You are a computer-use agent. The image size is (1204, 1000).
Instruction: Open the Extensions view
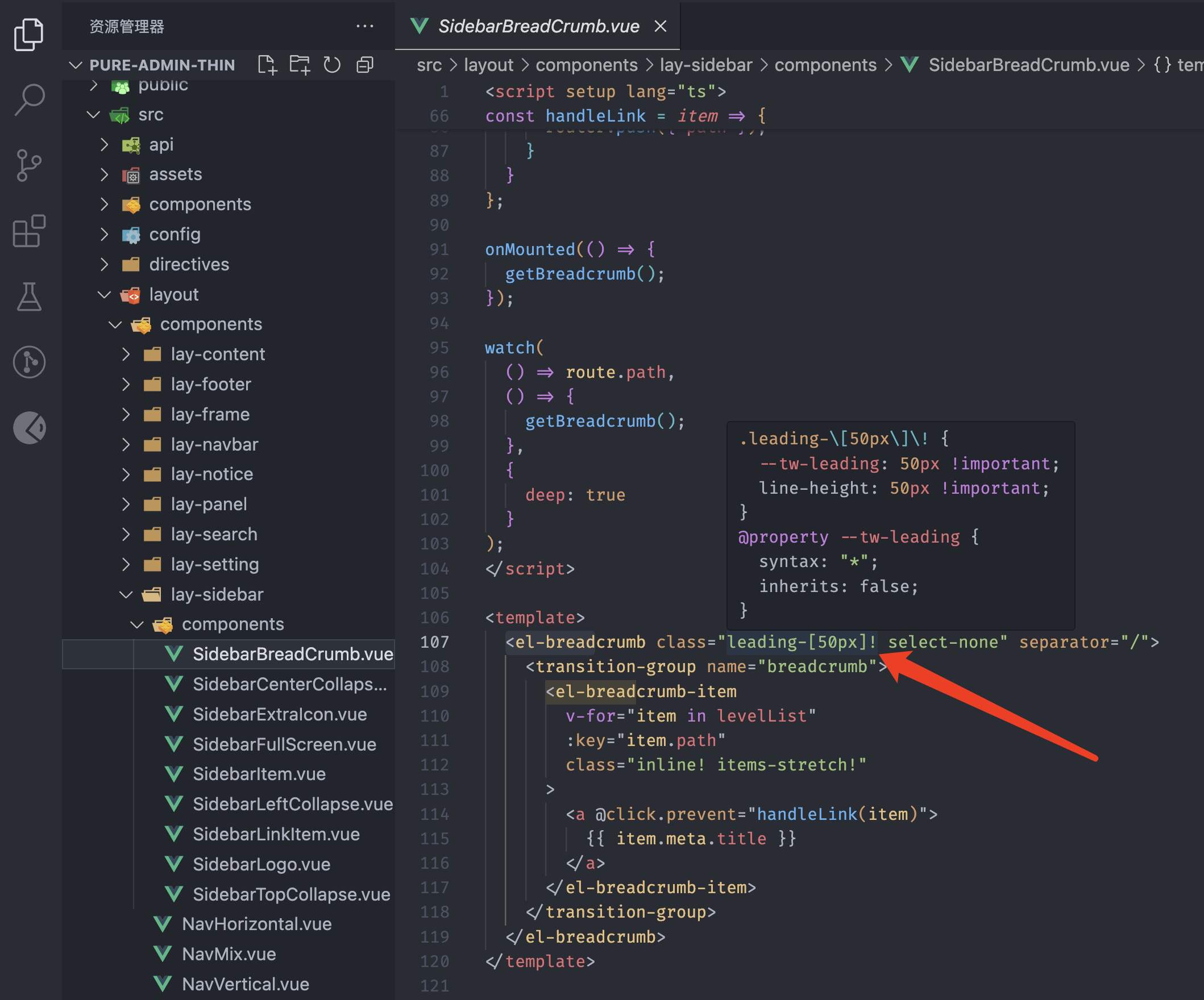pyautogui.click(x=29, y=231)
